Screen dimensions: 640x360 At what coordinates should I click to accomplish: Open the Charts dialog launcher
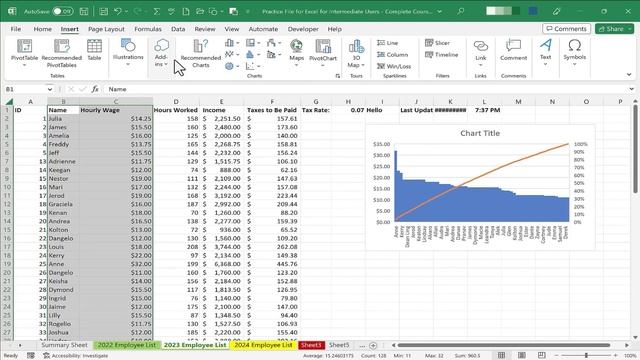pos(338,76)
